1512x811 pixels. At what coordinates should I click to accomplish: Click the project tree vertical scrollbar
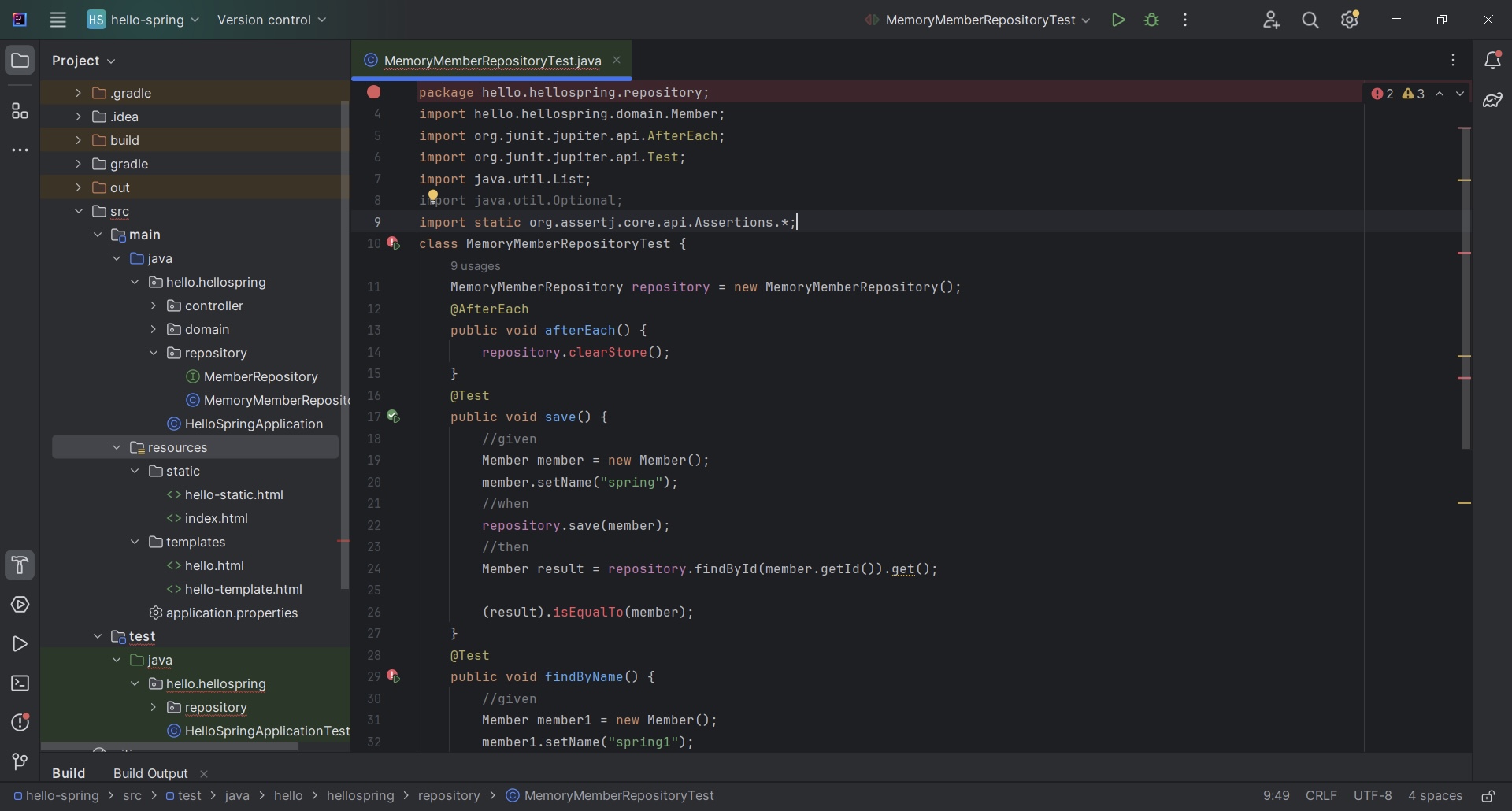click(344, 345)
